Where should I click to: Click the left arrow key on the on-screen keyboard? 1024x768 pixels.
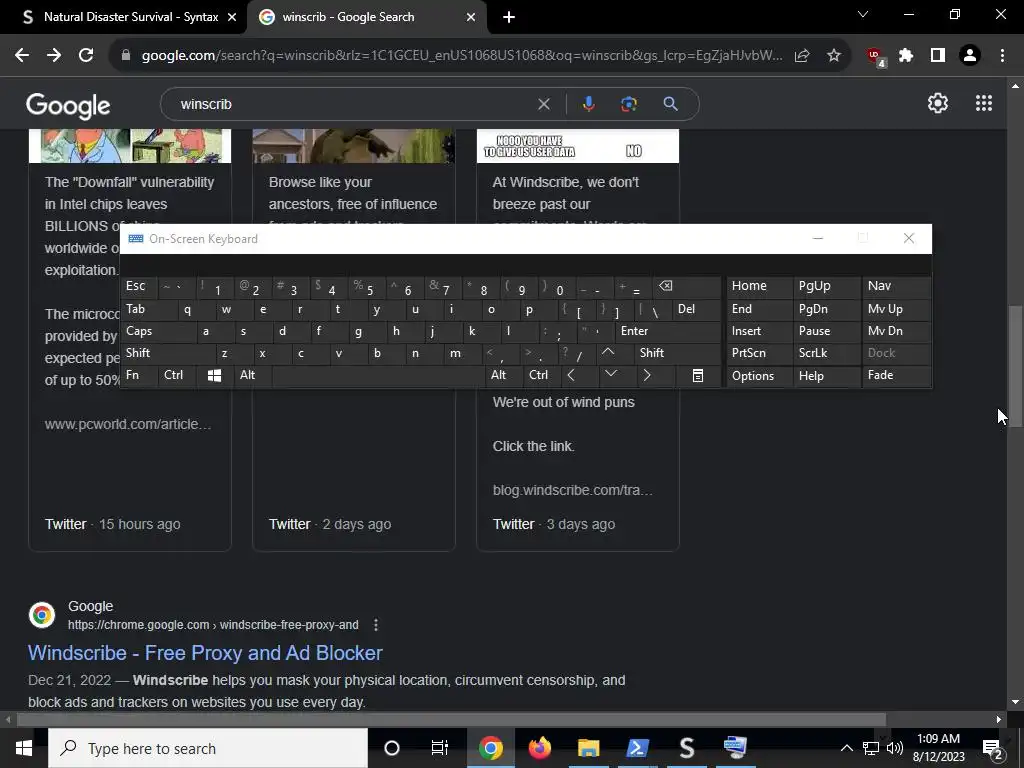(571, 376)
